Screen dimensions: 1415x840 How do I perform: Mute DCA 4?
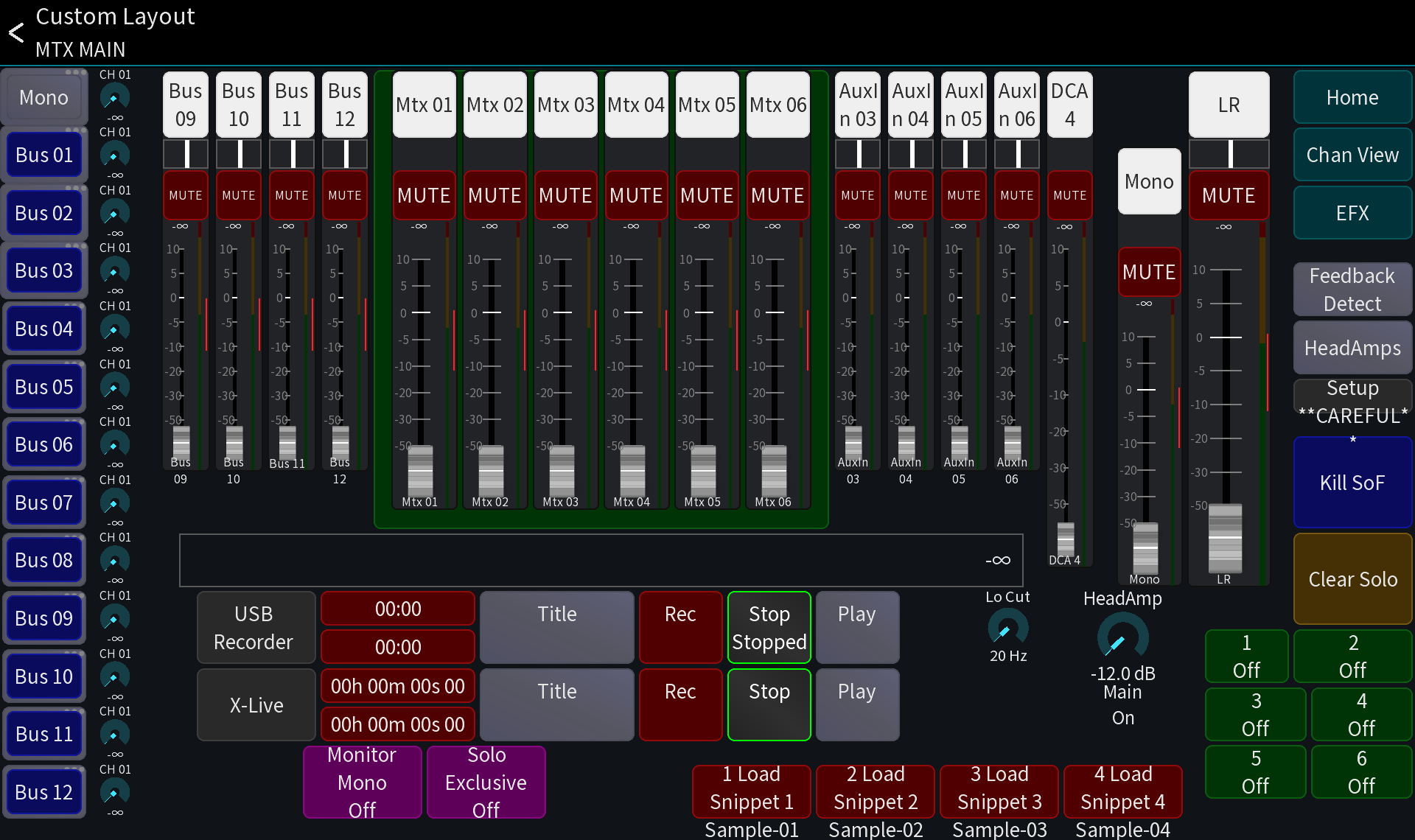(x=1069, y=195)
